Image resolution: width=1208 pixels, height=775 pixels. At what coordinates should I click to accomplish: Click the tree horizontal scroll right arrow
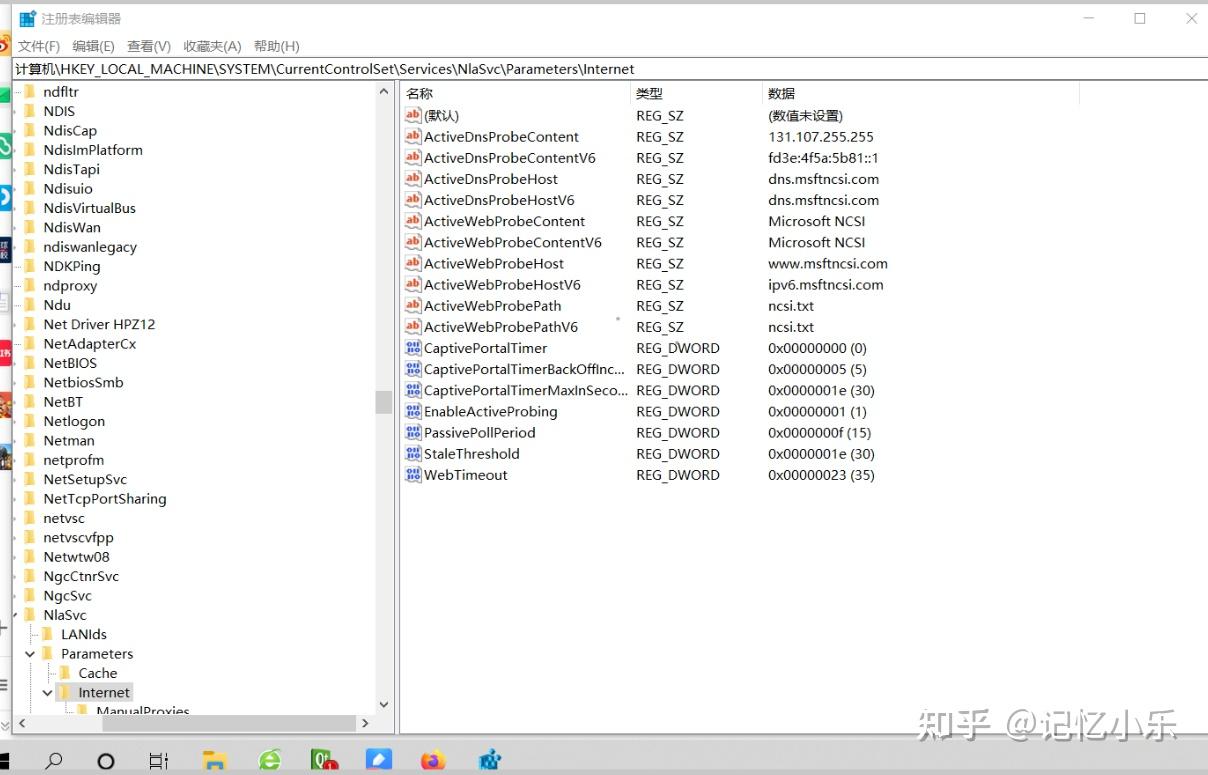(x=365, y=723)
